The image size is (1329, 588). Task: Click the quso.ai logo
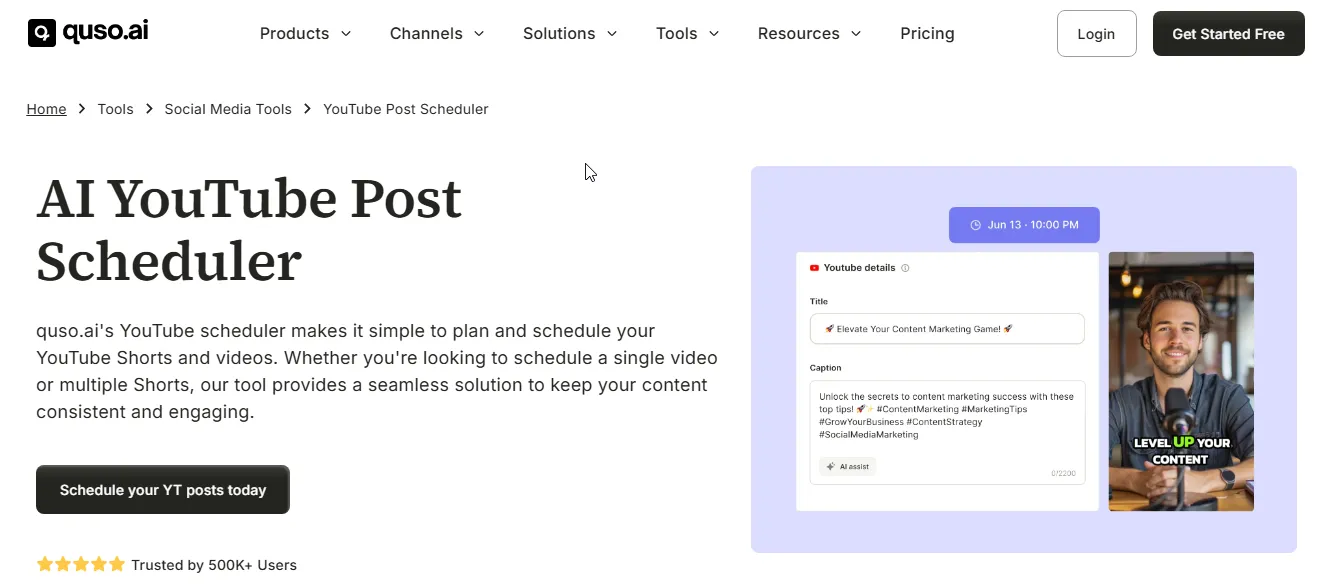click(88, 33)
